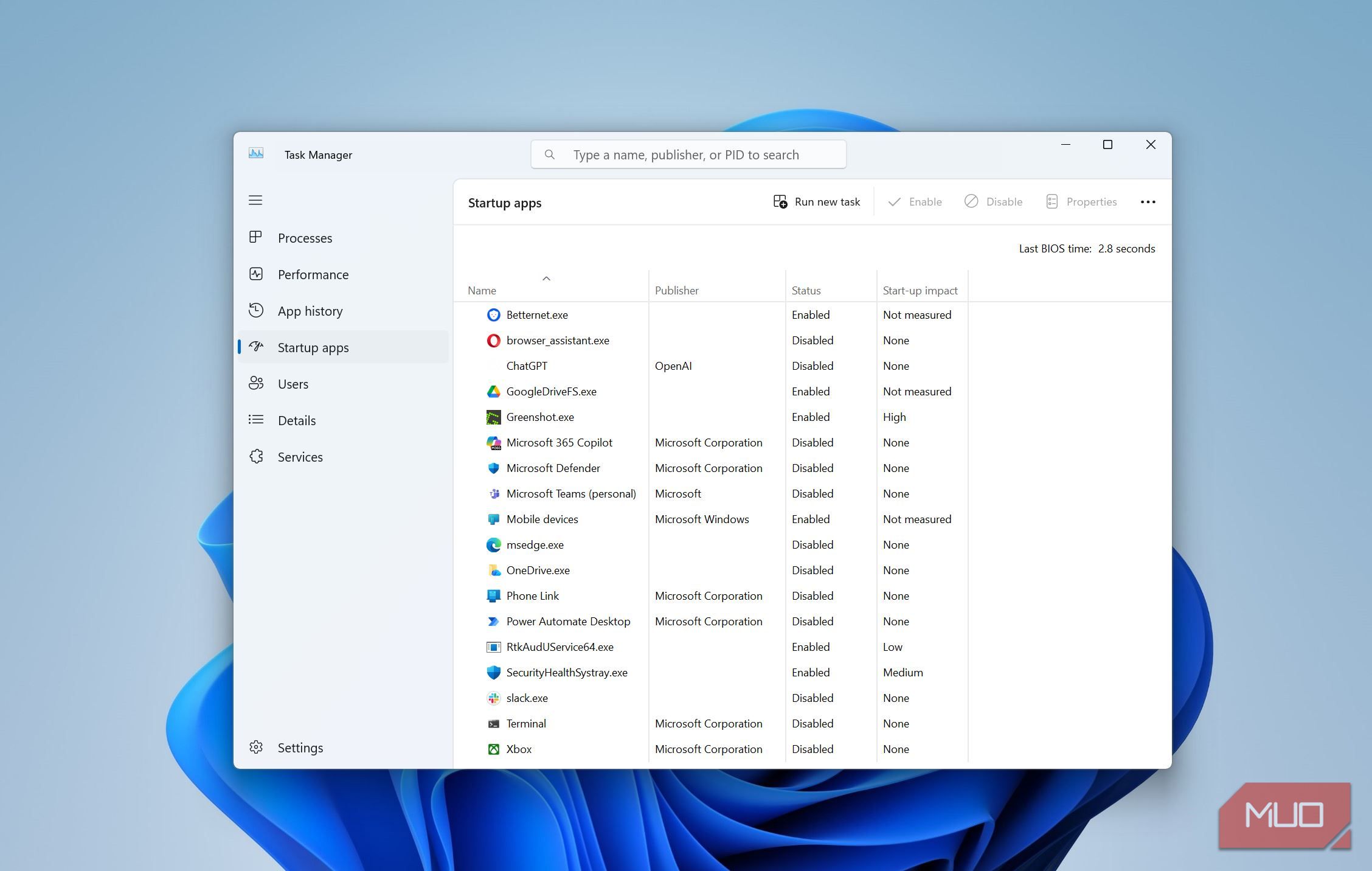The height and width of the screenshot is (871, 1372).
Task: Click Terminal's Microsoft Corporation publisher
Action: (709, 724)
